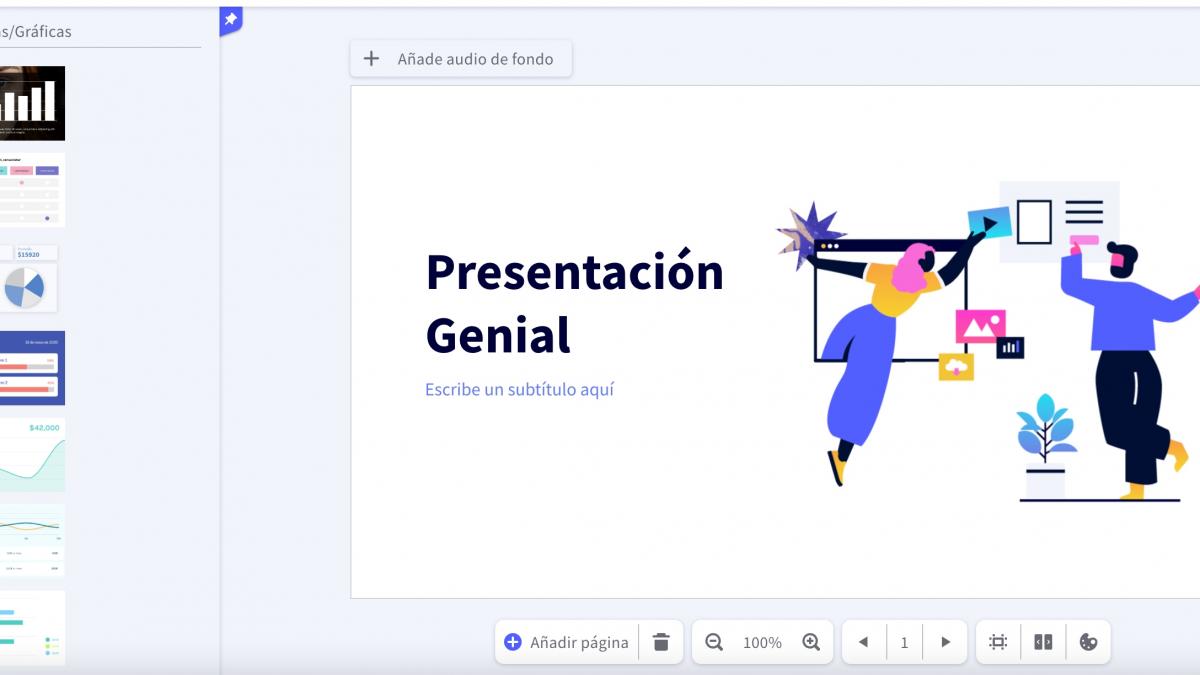The height and width of the screenshot is (675, 1200).
Task: Select the Escribe un subtítulo aquí text
Action: (x=520, y=389)
